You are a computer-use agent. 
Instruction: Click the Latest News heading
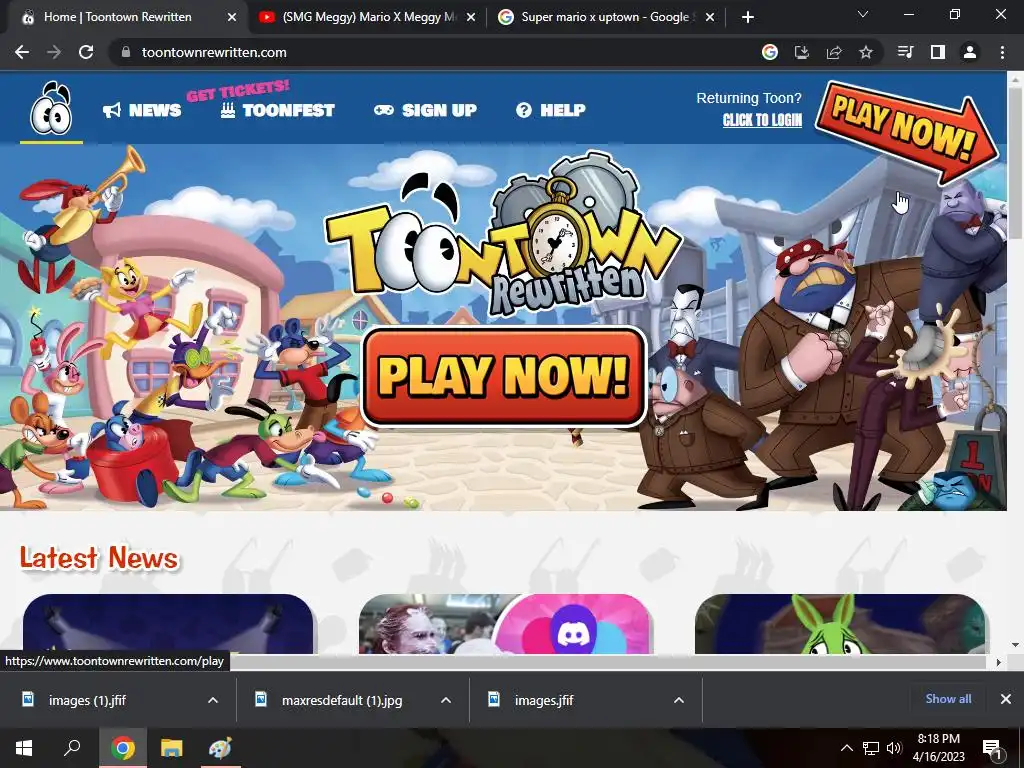99,558
